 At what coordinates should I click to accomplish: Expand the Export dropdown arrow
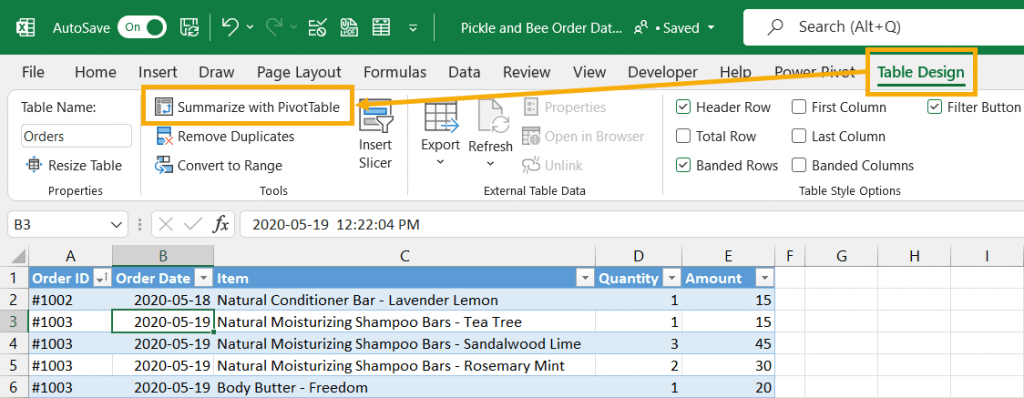coord(440,162)
